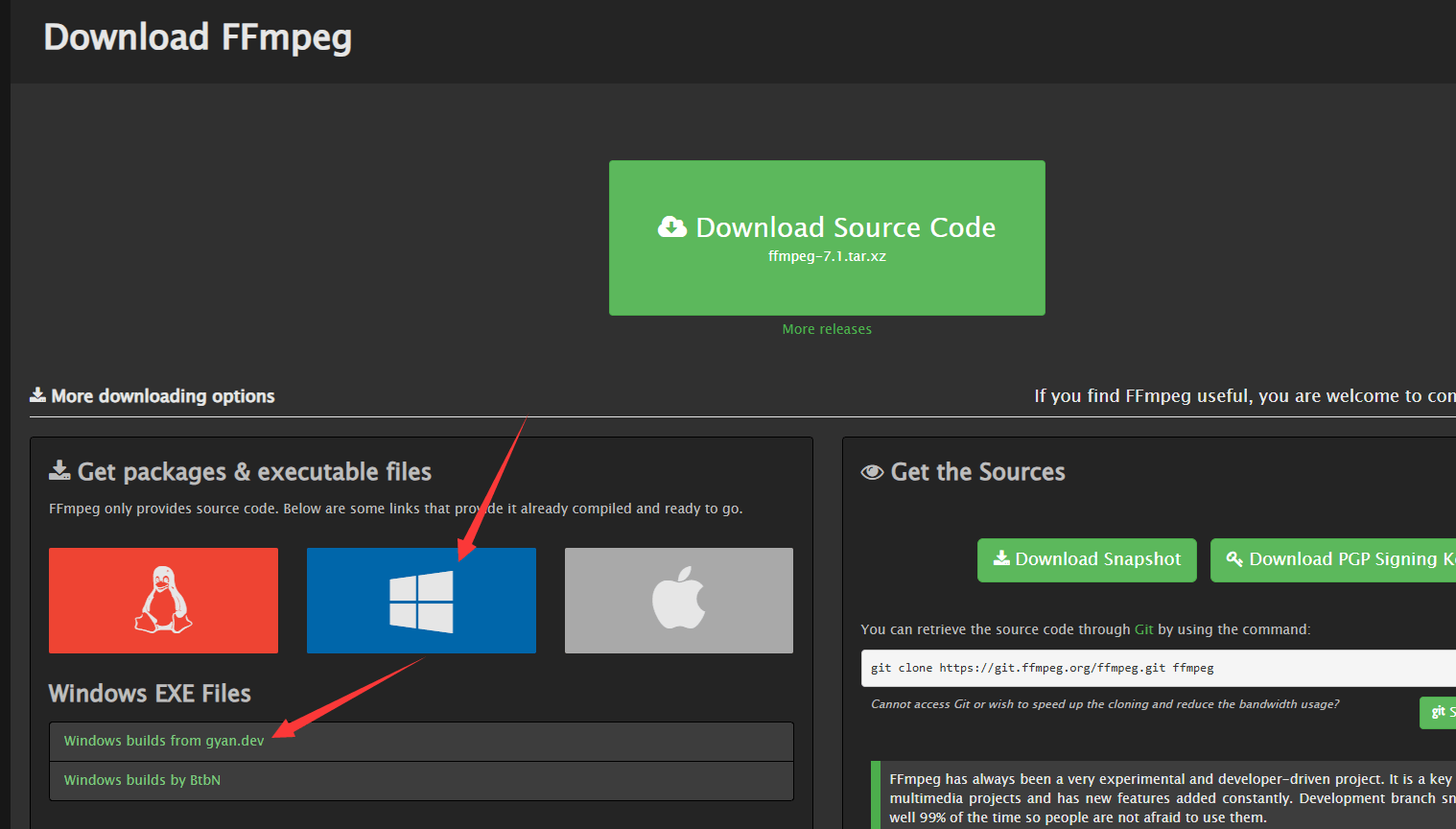Click the ffmpeg-7.1.tar.xz file name text
The width and height of the screenshot is (1456, 829).
[x=827, y=256]
